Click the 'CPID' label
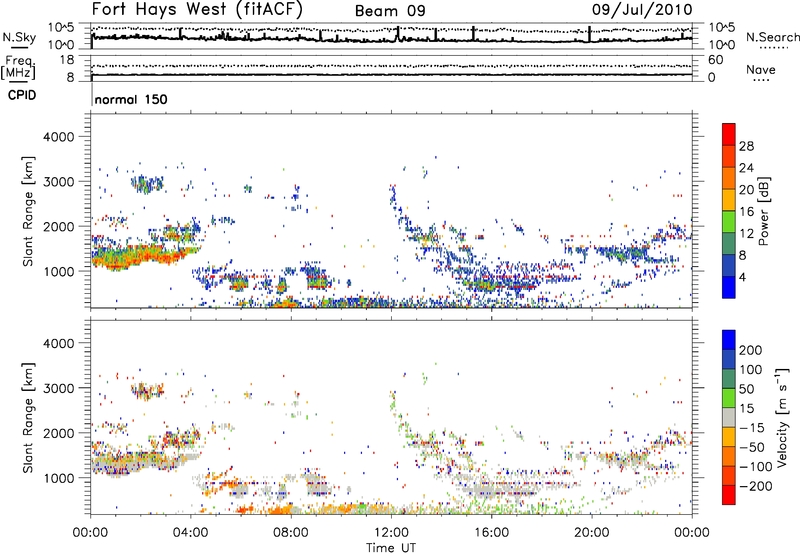The width and height of the screenshot is (800, 554). coord(22,95)
